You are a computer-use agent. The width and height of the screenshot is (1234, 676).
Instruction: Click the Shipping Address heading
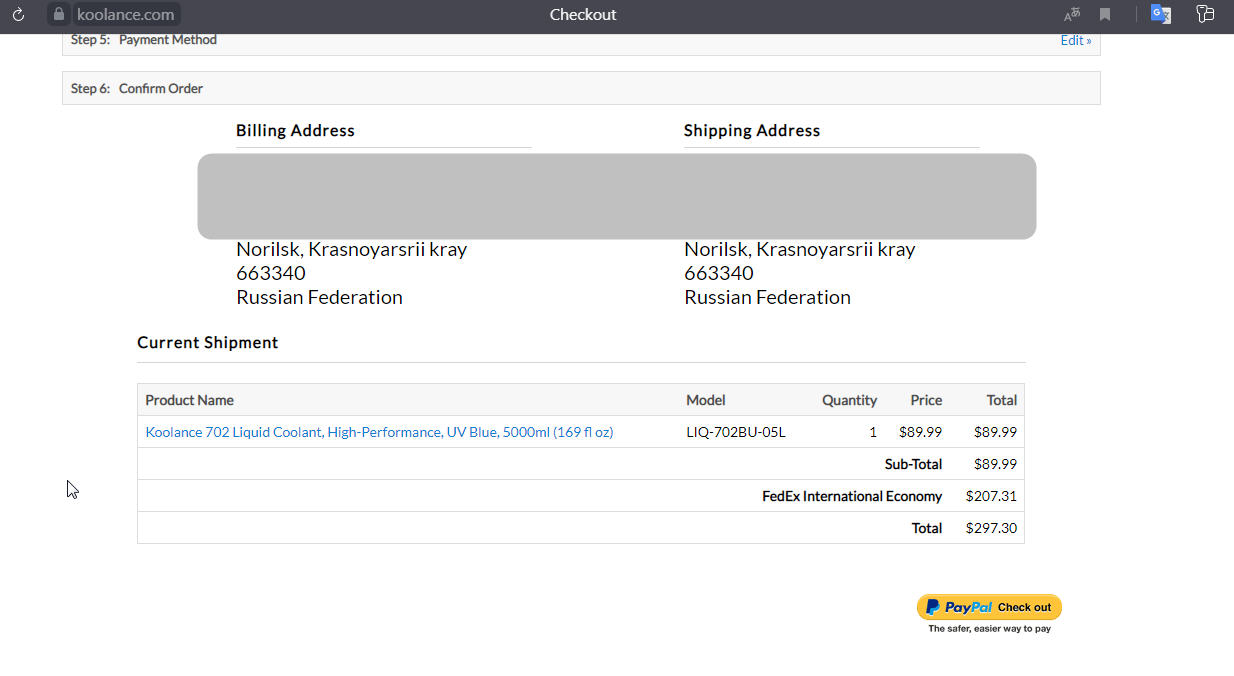click(751, 131)
